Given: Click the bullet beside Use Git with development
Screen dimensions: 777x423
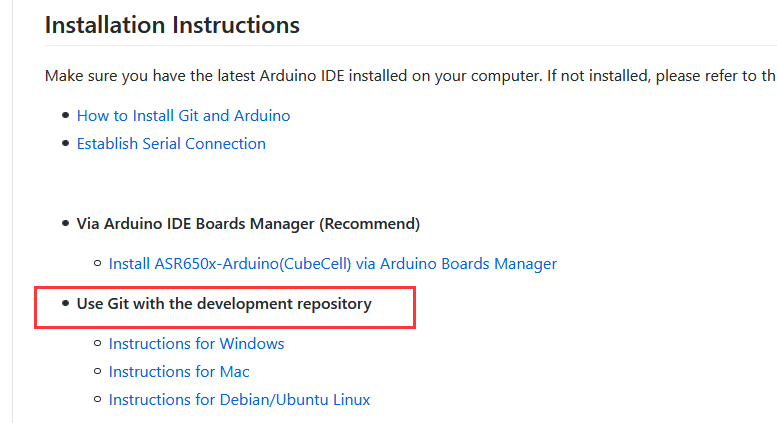Looking at the screenshot, I should [x=65, y=303].
